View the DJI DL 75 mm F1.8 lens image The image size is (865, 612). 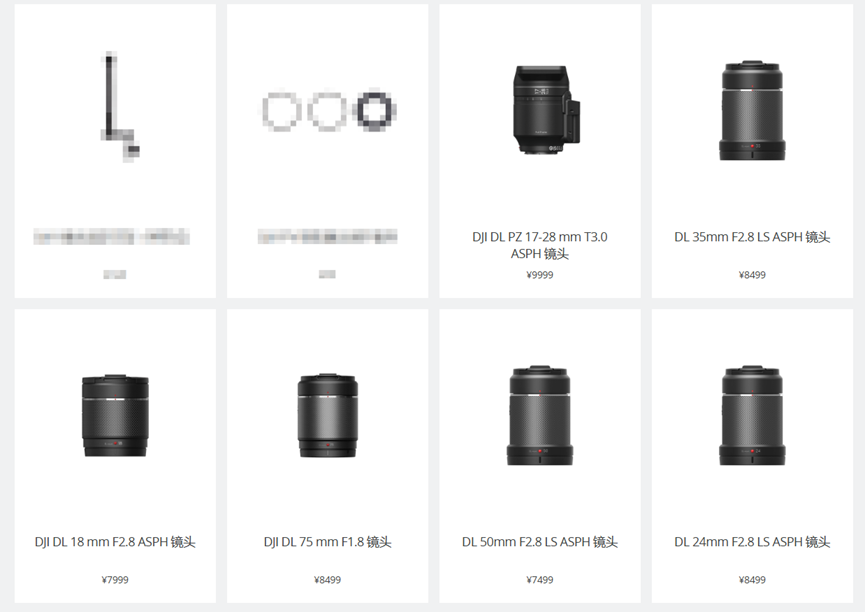click(x=327, y=415)
